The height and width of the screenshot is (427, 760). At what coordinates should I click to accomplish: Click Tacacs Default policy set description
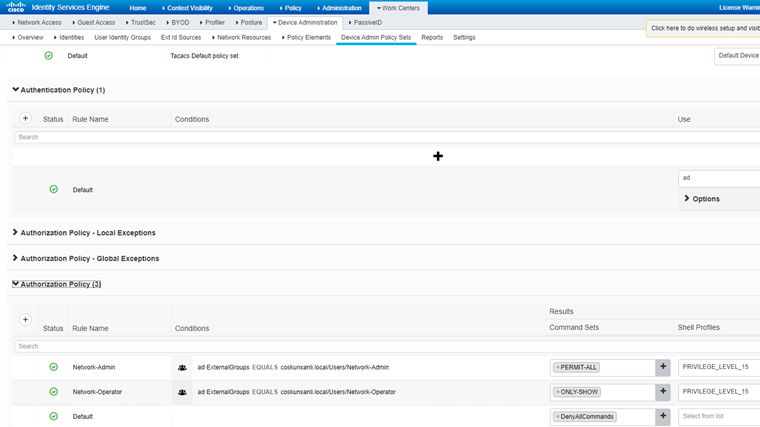click(205, 56)
